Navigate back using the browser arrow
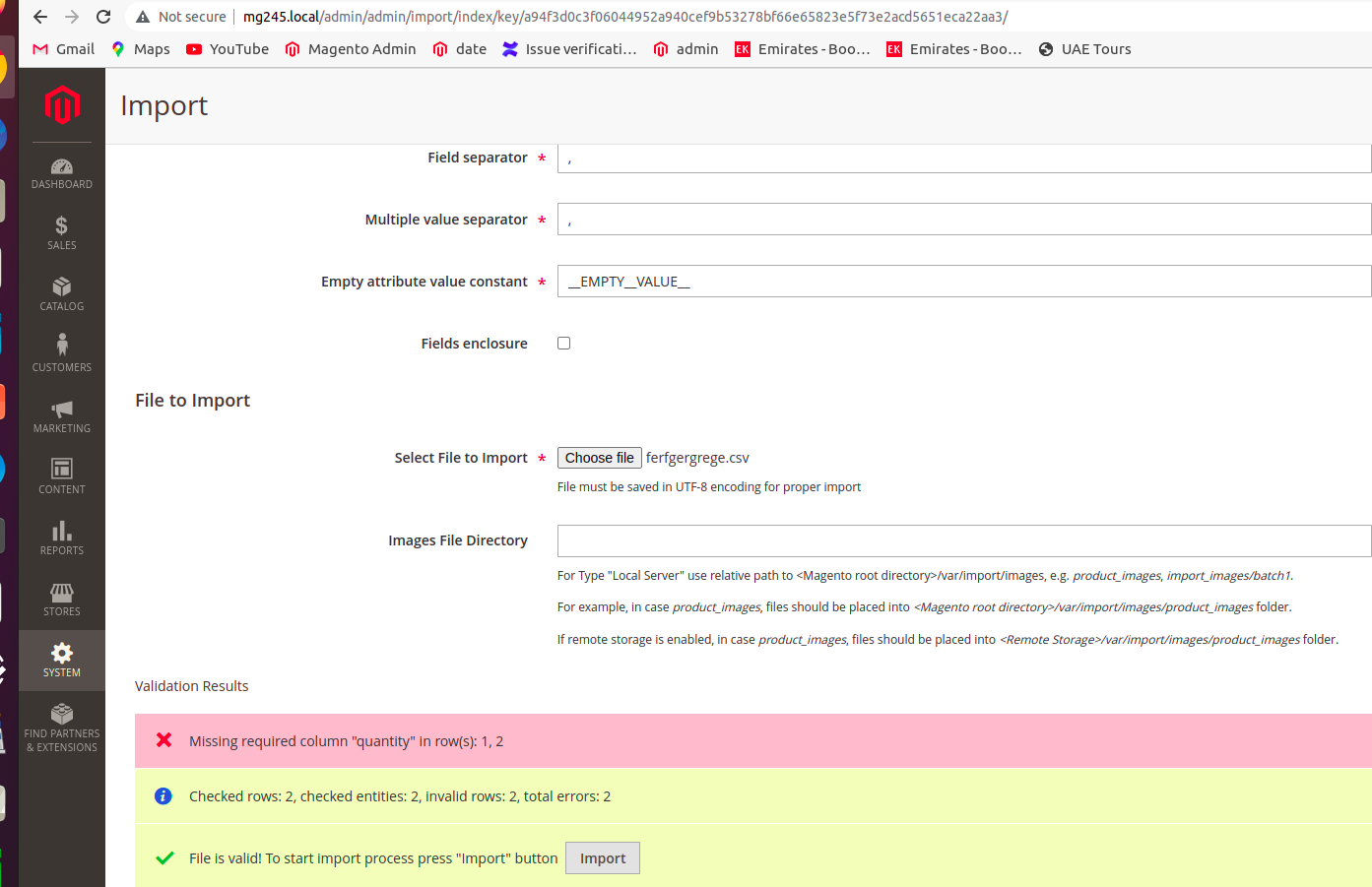Viewport: 1372px width, 887px height. coord(39,17)
